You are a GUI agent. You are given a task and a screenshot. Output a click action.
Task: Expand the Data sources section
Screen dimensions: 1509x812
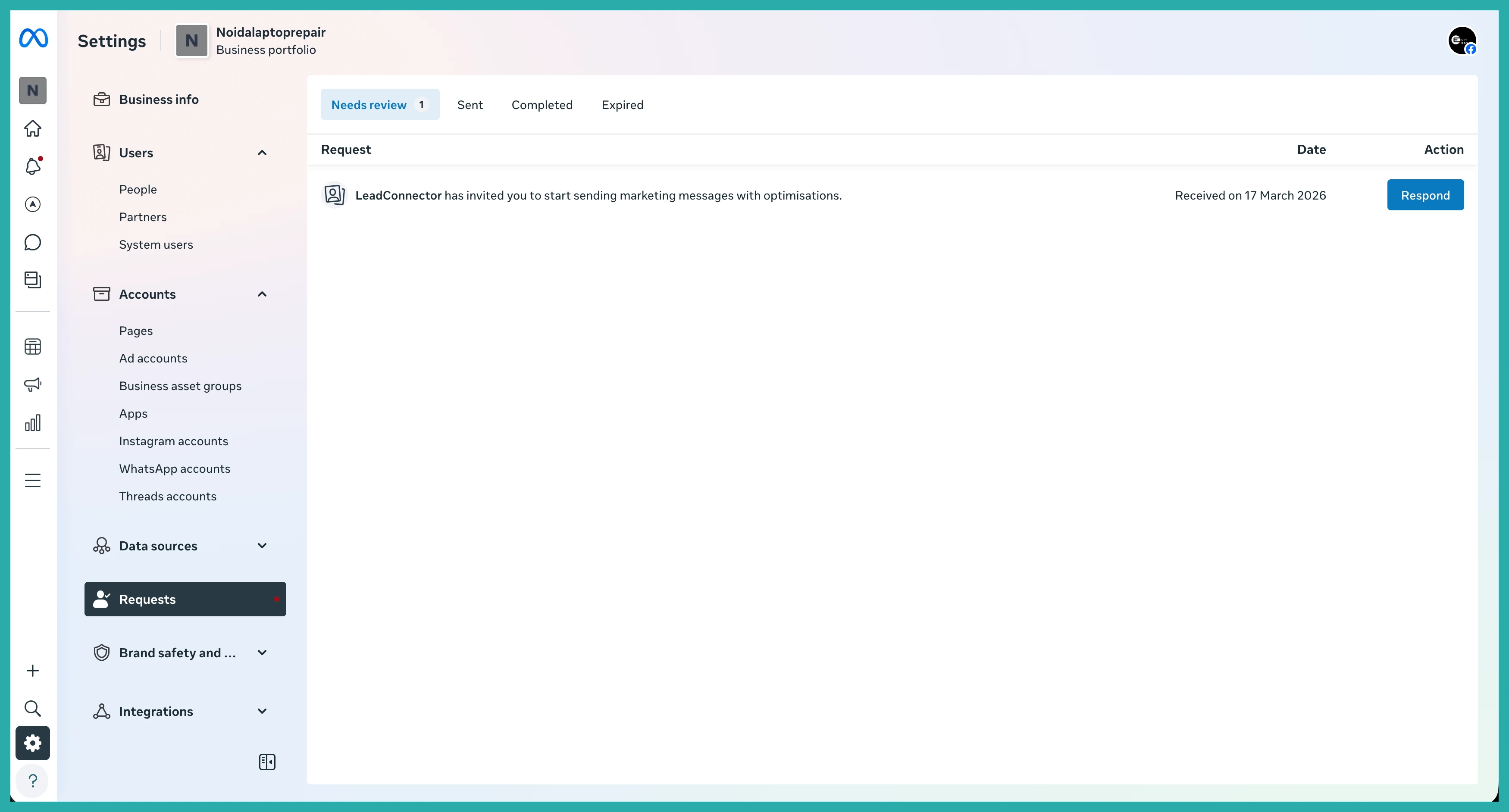(x=262, y=546)
